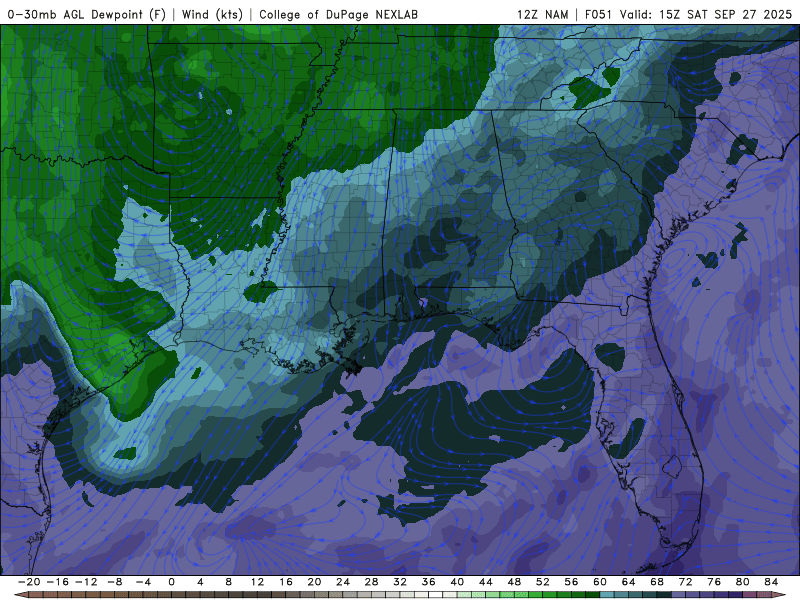The width and height of the screenshot is (800, 600).
Task: Click the -16 value on the dewpoint legend
Action: point(57,582)
